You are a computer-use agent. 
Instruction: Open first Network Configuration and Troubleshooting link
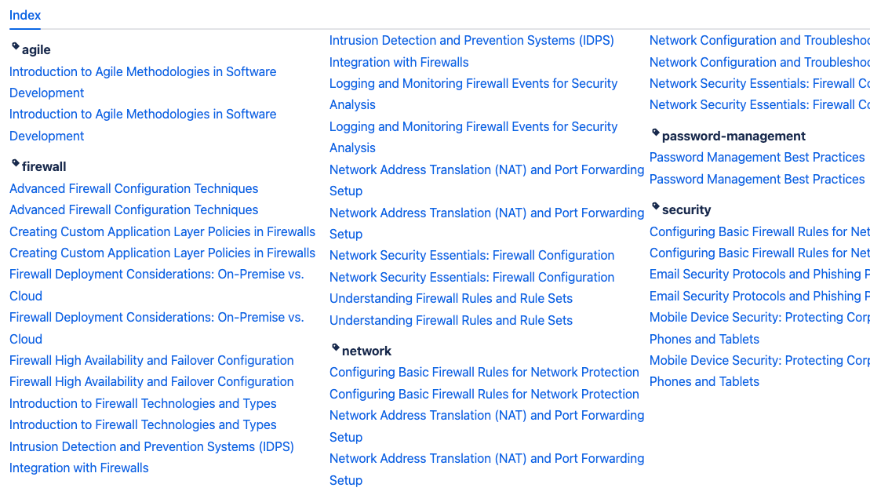coord(758,41)
